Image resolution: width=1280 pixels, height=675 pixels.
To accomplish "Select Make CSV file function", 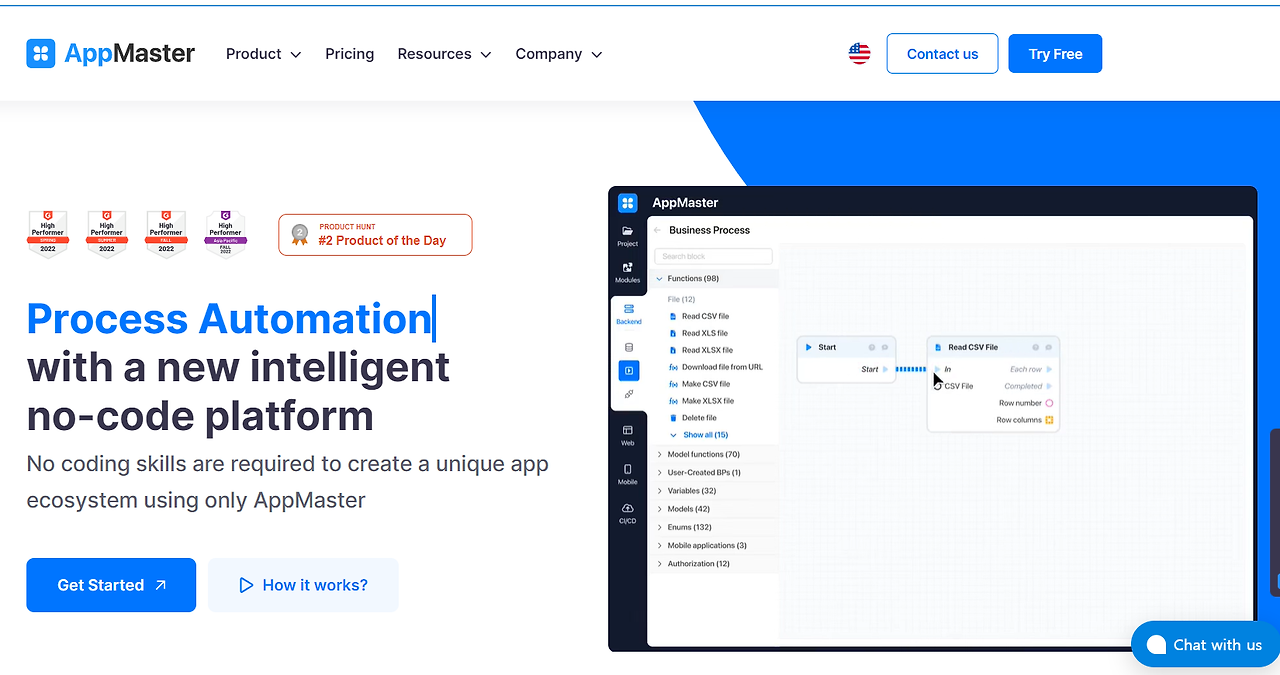I will pos(700,384).
